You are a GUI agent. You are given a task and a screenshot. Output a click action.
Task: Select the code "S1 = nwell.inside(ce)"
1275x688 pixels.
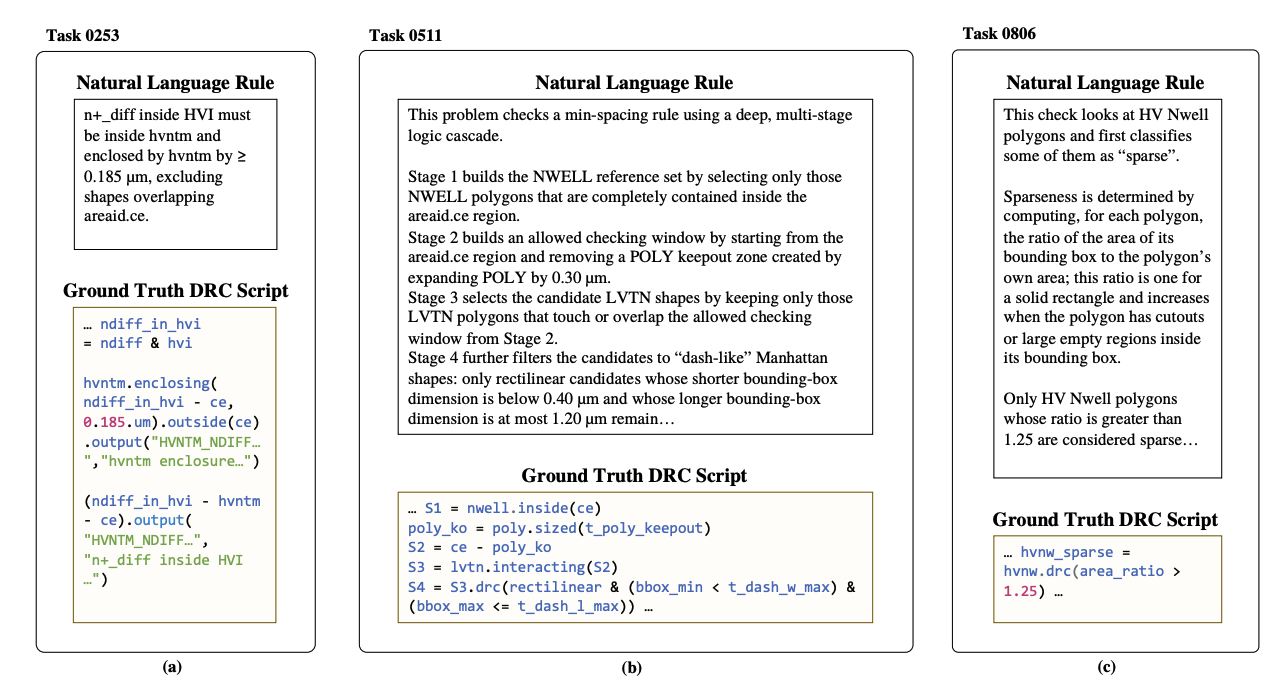[513, 507]
